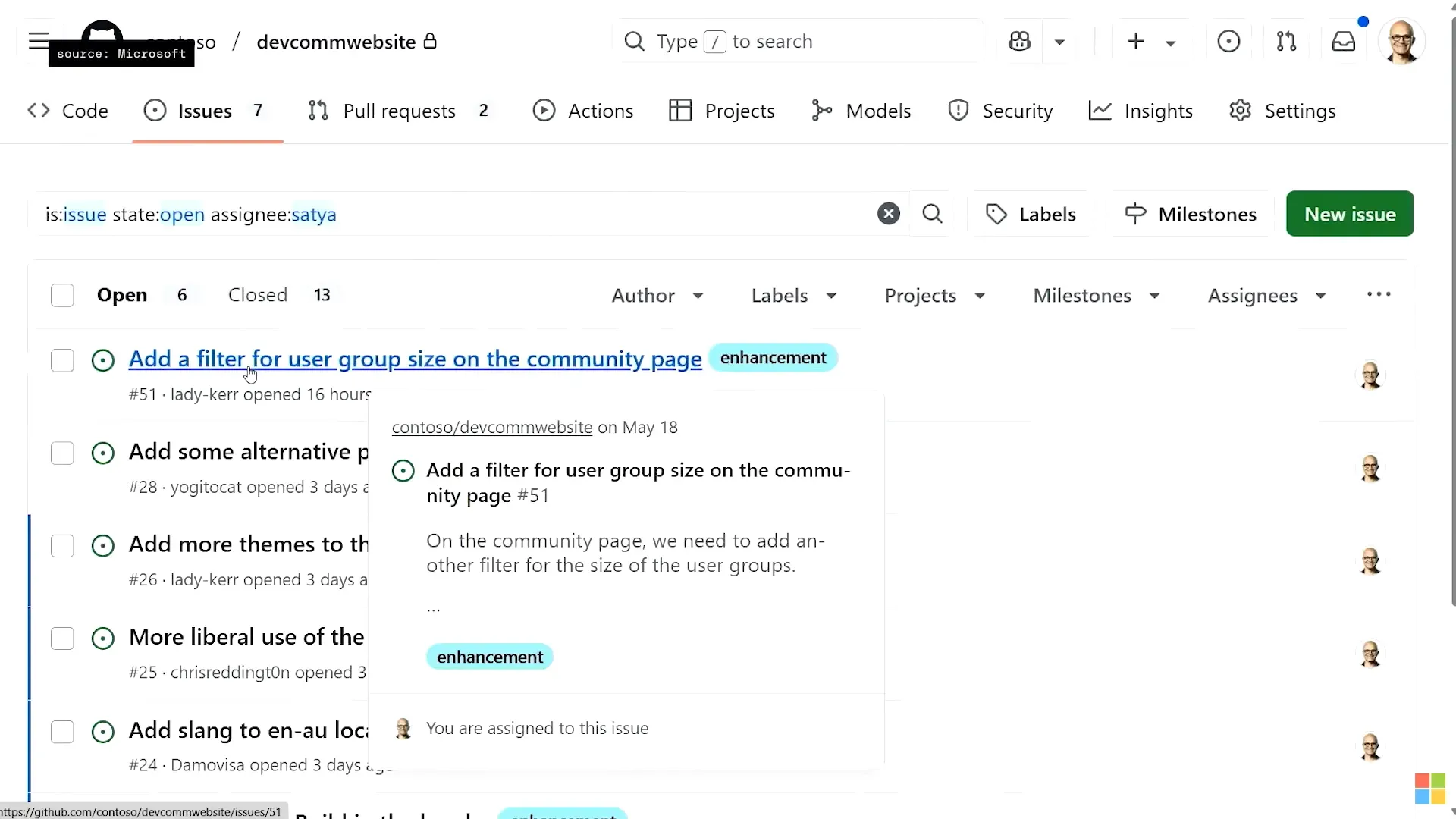Switch to the Settings tab

coord(1283,111)
